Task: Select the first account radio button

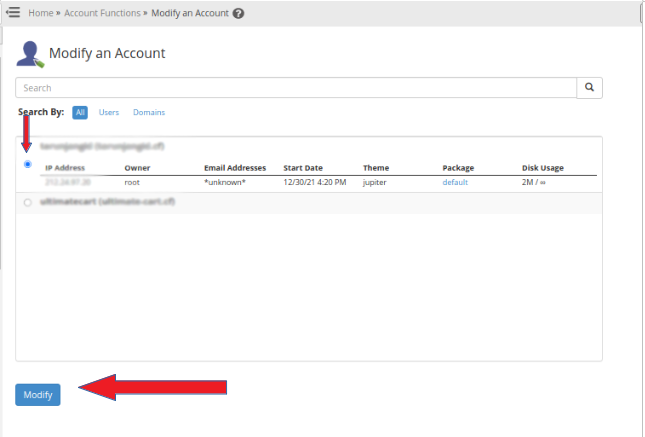Action: (x=28, y=164)
